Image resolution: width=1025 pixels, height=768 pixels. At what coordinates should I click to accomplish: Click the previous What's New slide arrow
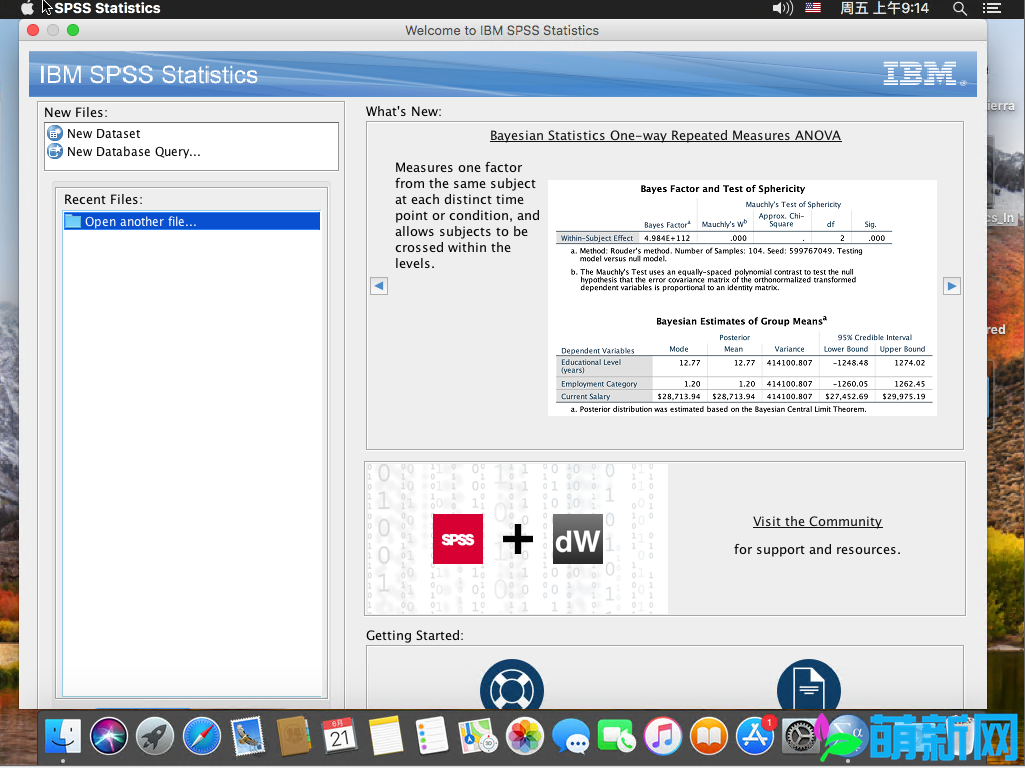click(379, 286)
